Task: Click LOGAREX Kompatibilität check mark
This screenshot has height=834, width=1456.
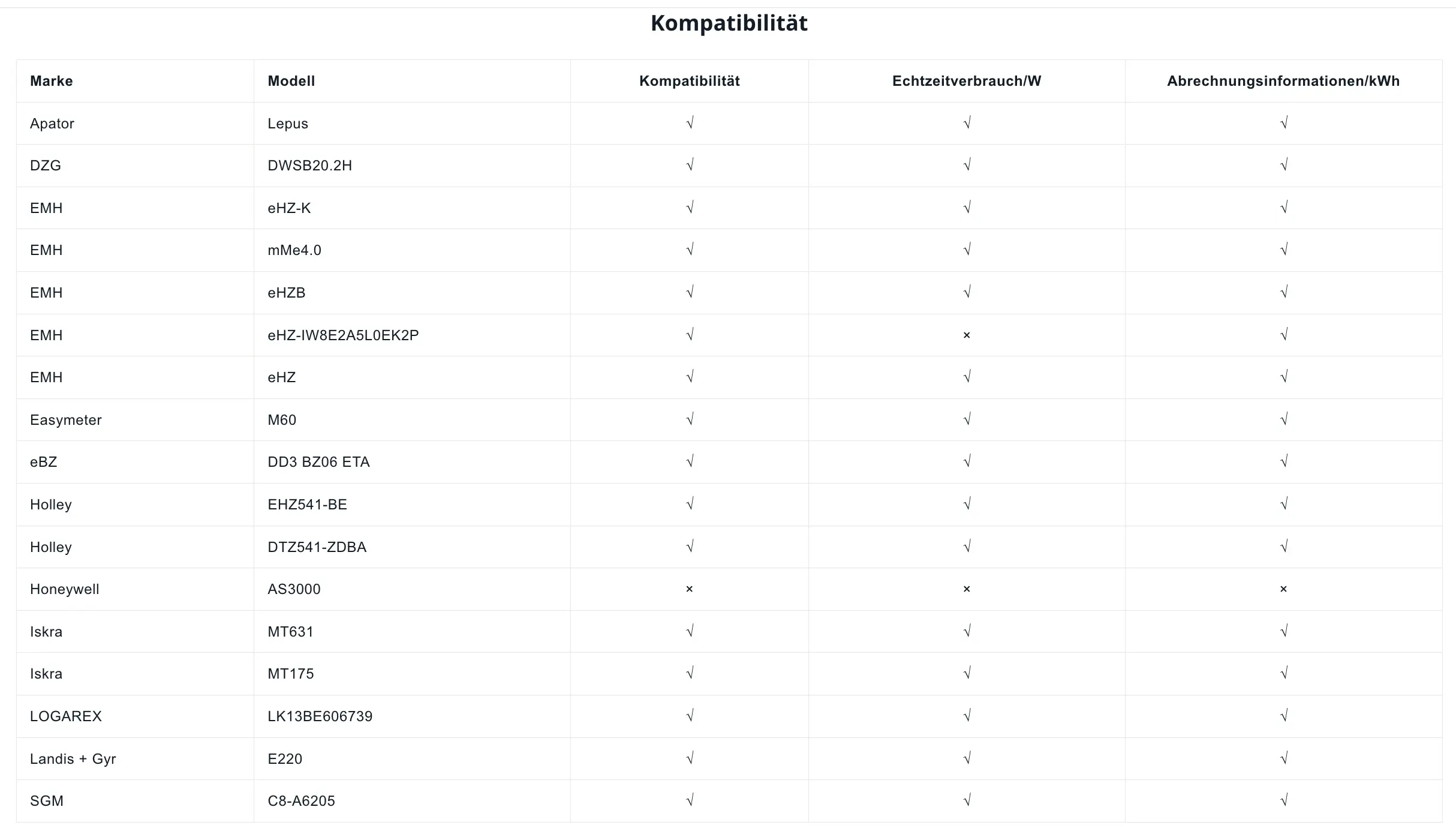Action: pyautogui.click(x=690, y=716)
